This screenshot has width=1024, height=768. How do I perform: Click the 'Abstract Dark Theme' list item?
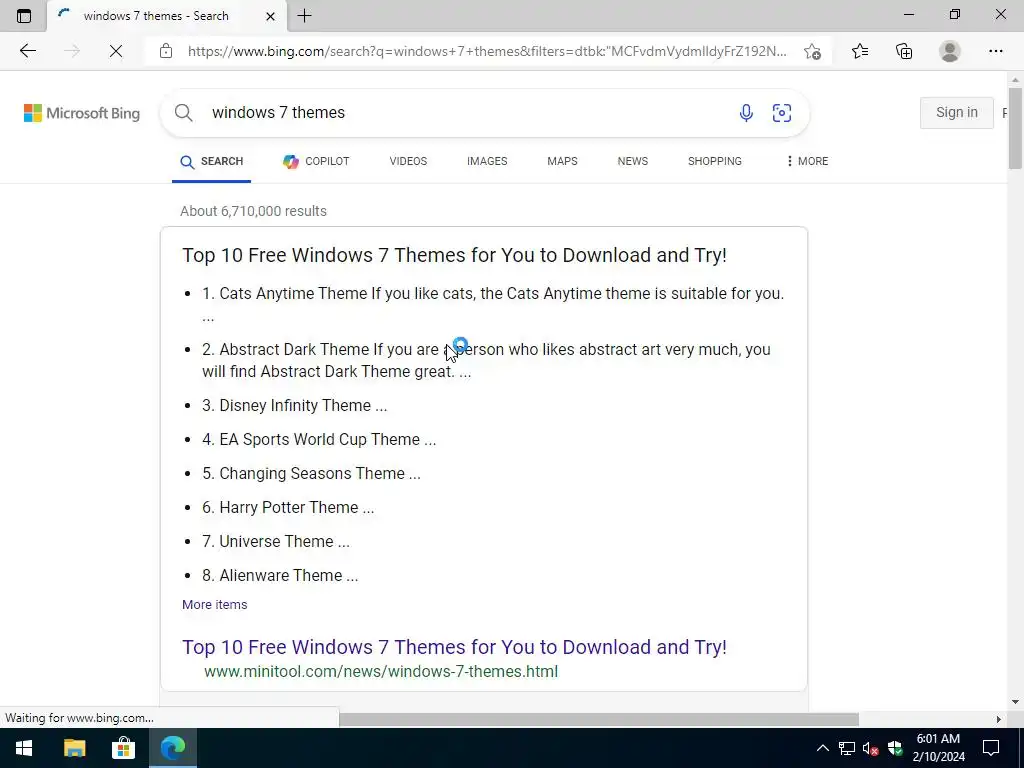[487, 360]
